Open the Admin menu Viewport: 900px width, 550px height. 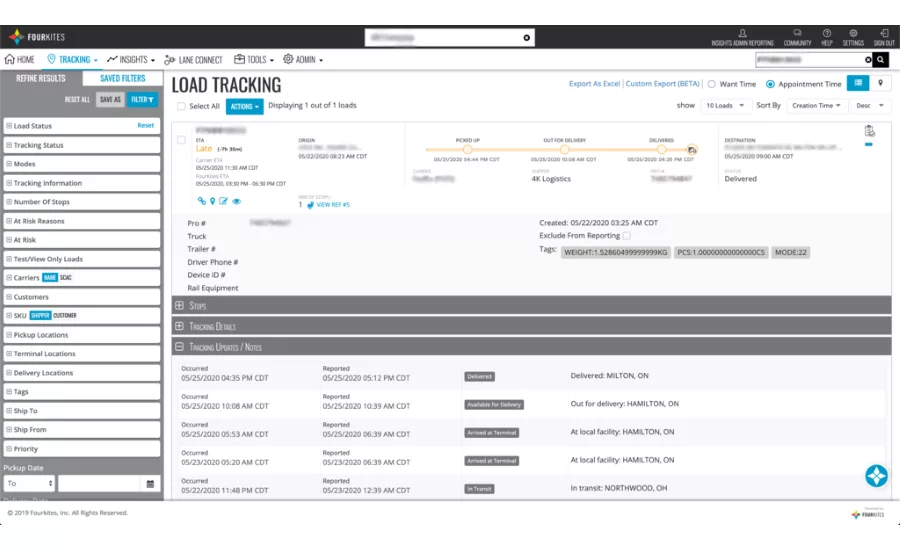pos(303,60)
